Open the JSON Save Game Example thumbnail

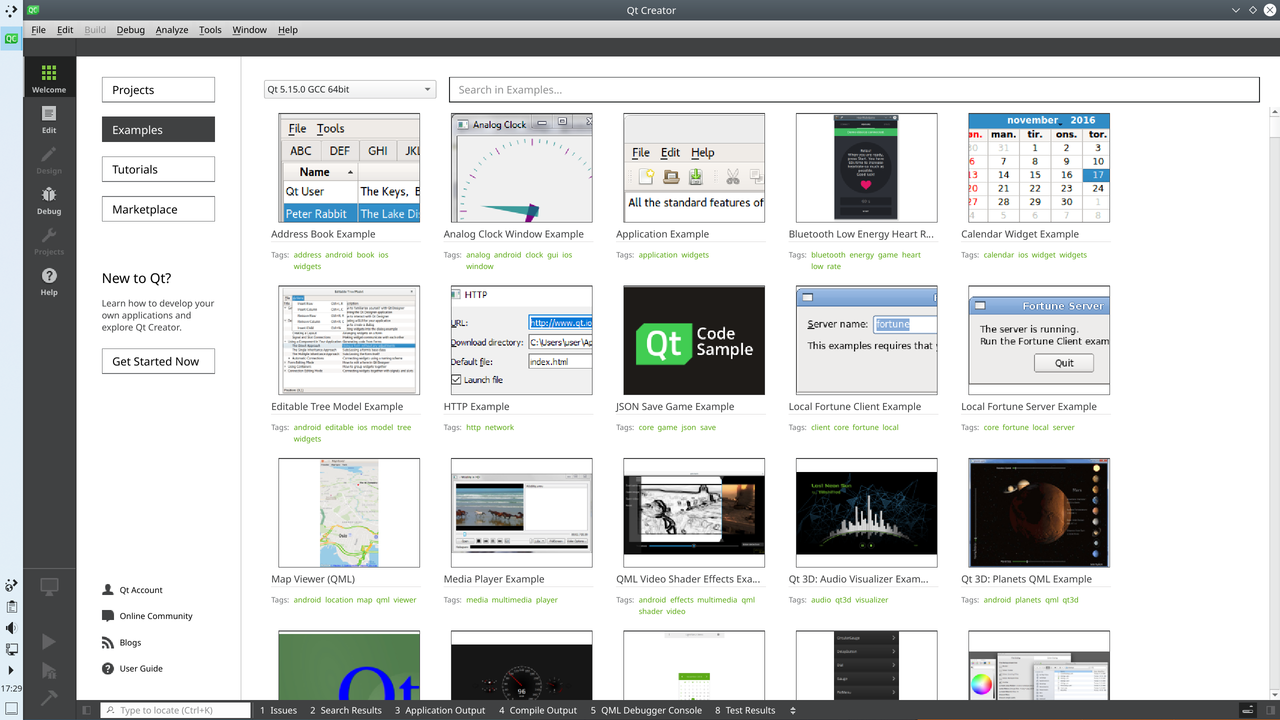pos(694,340)
